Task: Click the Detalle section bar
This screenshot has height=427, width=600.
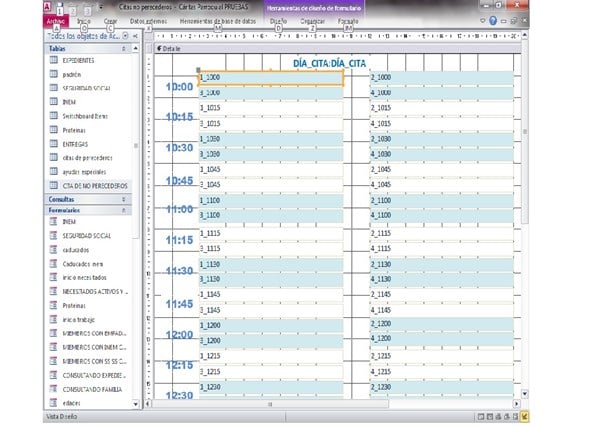Action: click(171, 47)
